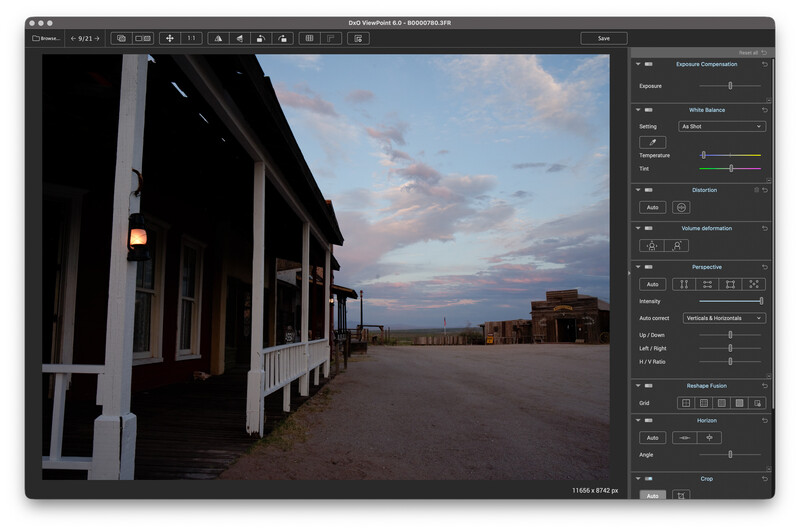The width and height of the screenshot is (800, 532).
Task: Adjust the H / V Ratio slider
Action: [x=730, y=361]
